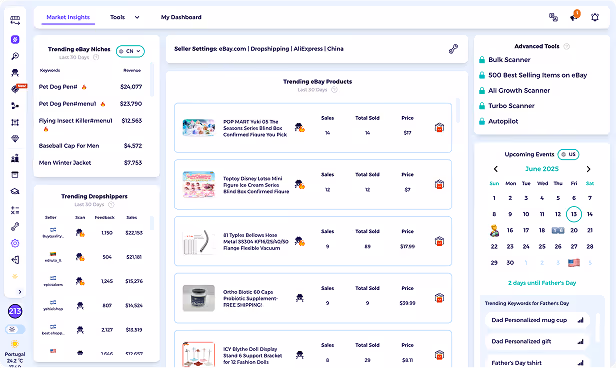This screenshot has height=368, width=616.
Task: Open the magnifier product research sidebar icon
Action: [15, 56]
